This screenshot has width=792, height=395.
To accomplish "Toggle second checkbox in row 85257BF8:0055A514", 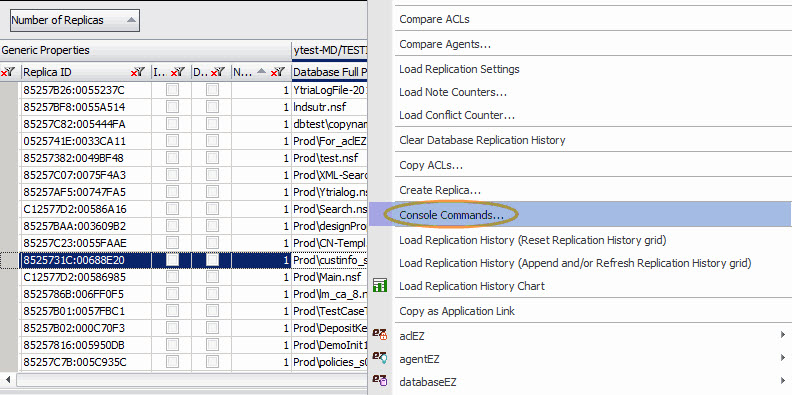I will (x=212, y=107).
